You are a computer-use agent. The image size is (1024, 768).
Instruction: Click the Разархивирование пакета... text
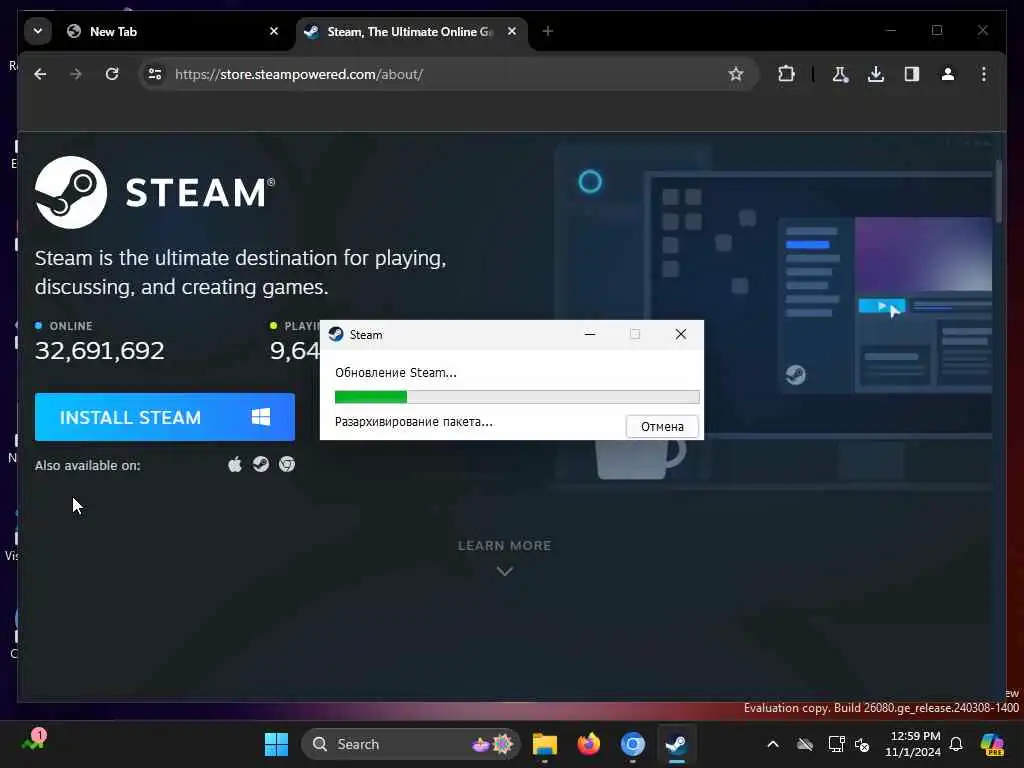pos(414,422)
